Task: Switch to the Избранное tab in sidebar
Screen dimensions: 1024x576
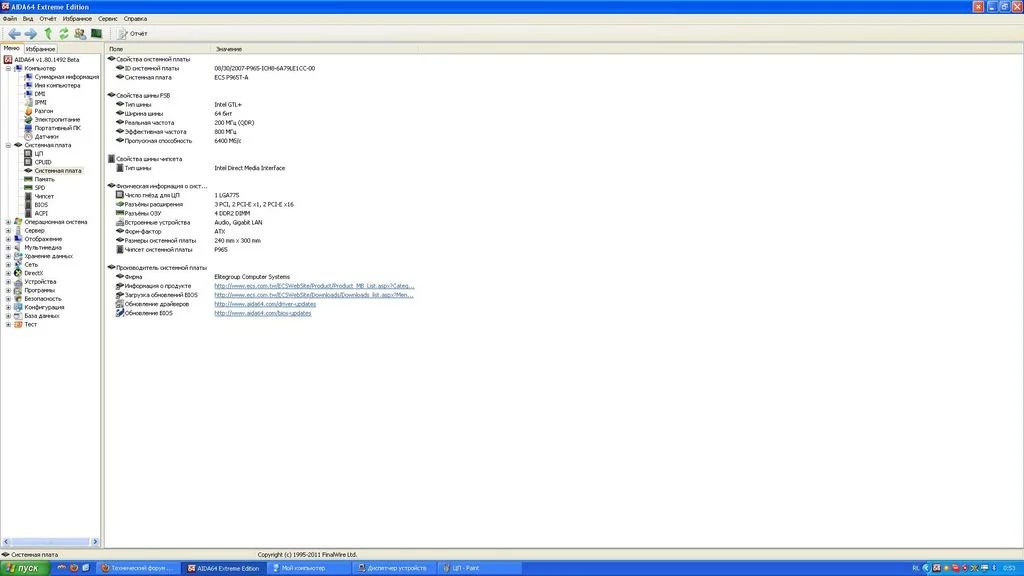Action: (x=40, y=49)
